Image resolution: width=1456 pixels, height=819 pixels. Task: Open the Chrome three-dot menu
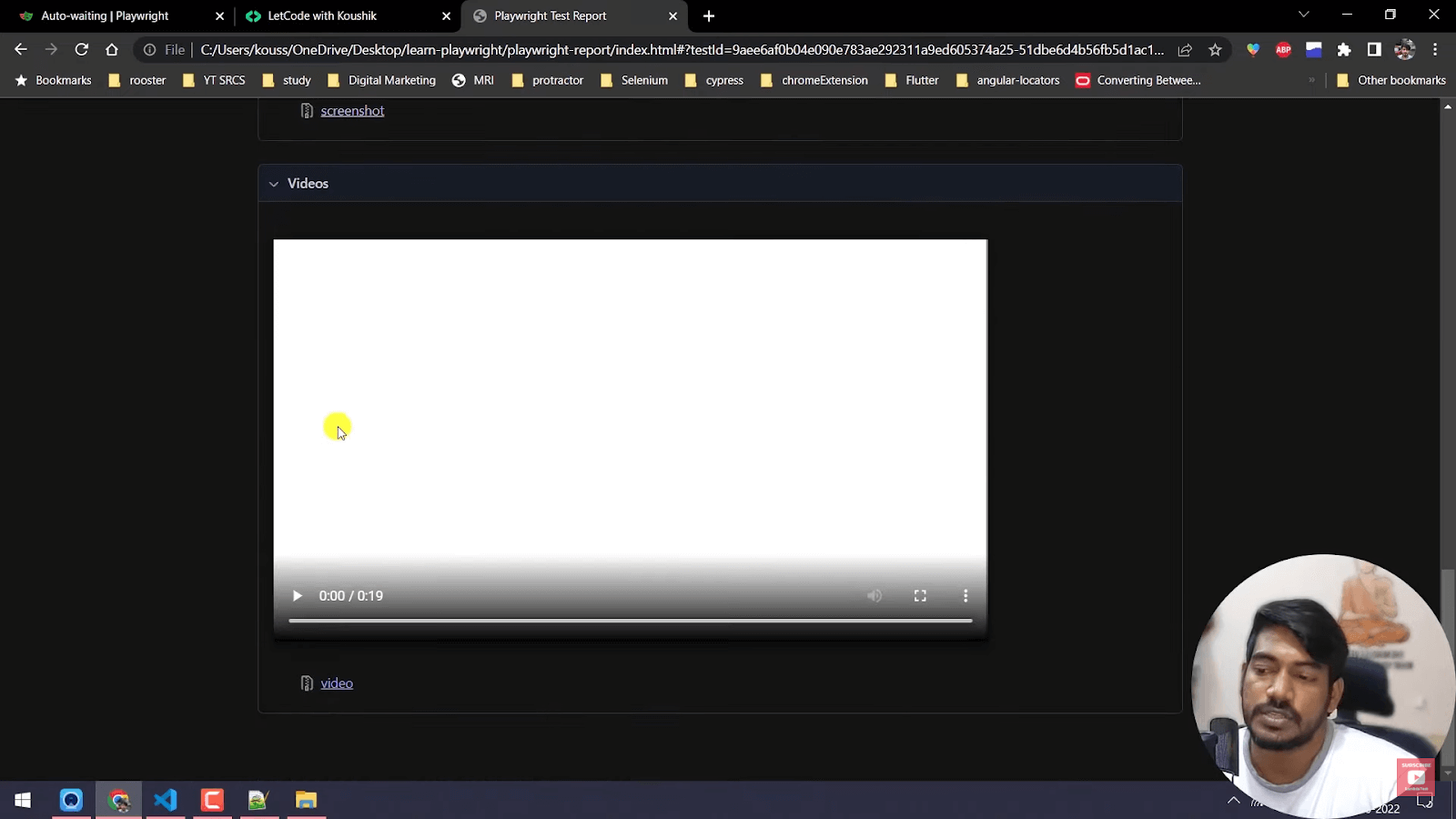click(x=1435, y=50)
